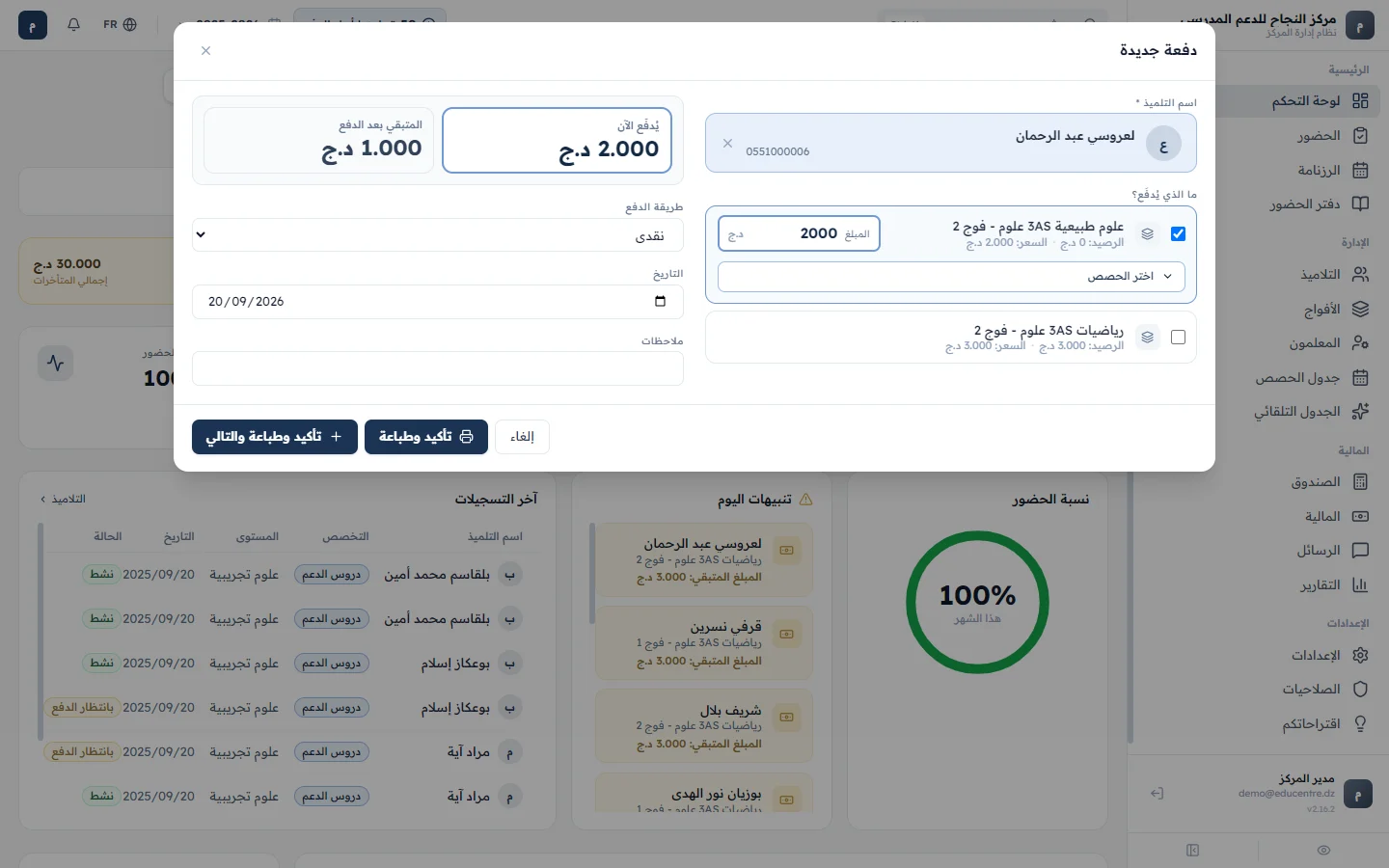Viewport: 1389px width, 868px height.
Task: Click the اسم التلميذ column header in registrations table
Action: pyautogui.click(x=495, y=536)
